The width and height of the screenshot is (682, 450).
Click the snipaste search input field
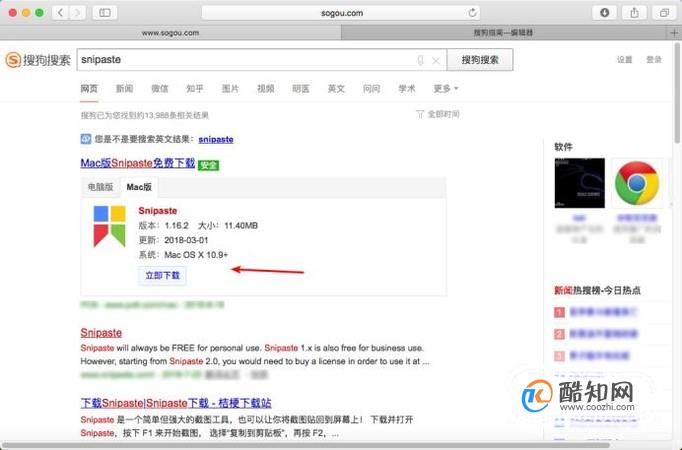click(x=246, y=60)
